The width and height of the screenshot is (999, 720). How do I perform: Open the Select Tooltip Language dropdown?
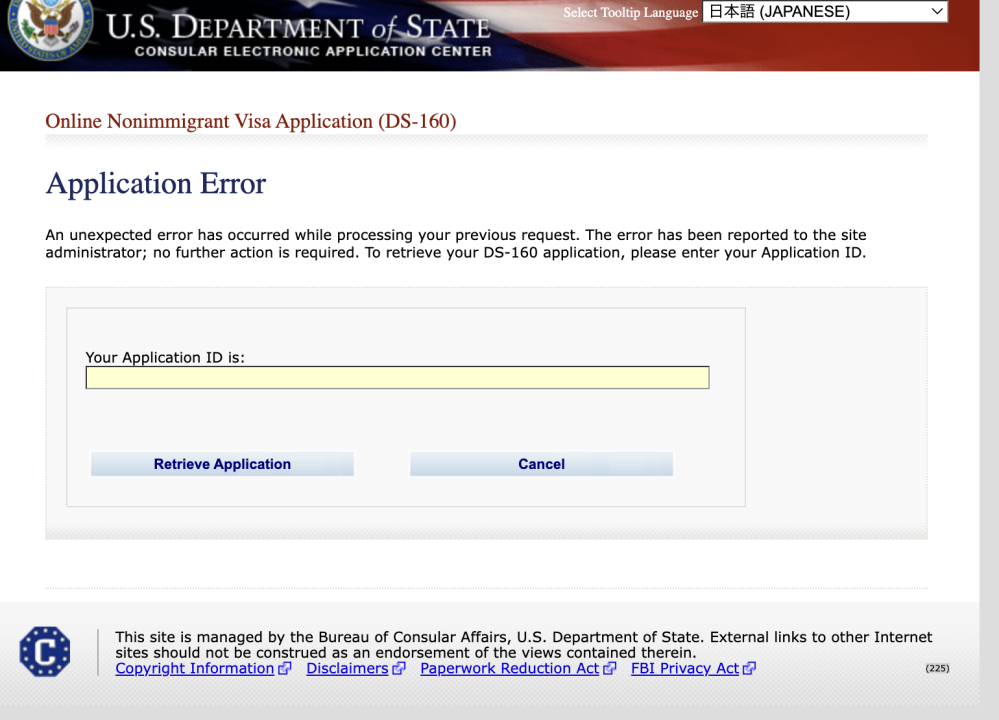824,11
